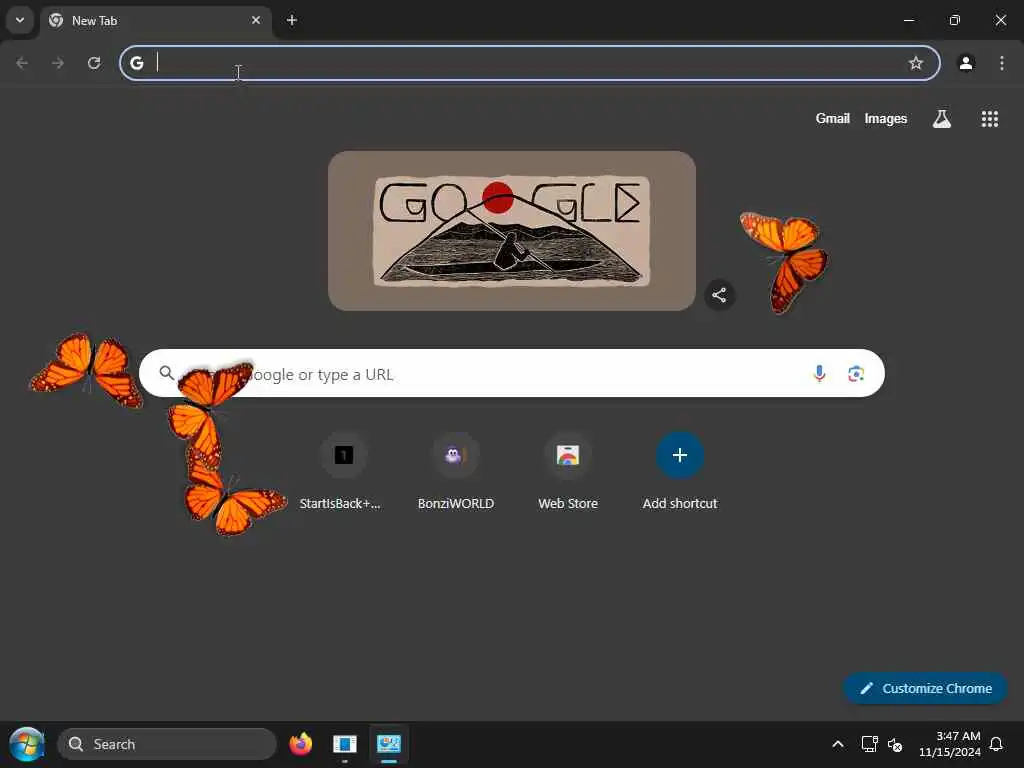The width and height of the screenshot is (1024, 768).
Task: Open Google Images link
Action: coord(886,118)
